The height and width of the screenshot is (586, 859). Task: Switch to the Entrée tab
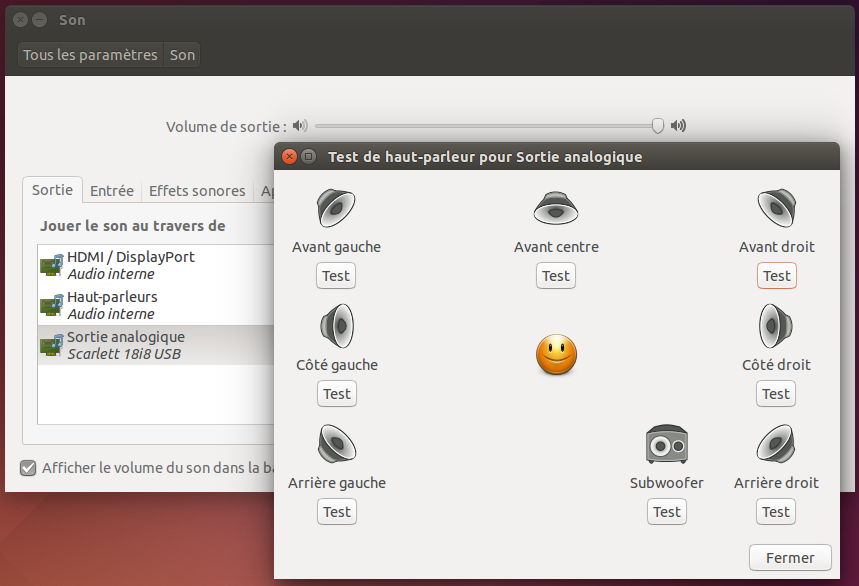click(112, 191)
